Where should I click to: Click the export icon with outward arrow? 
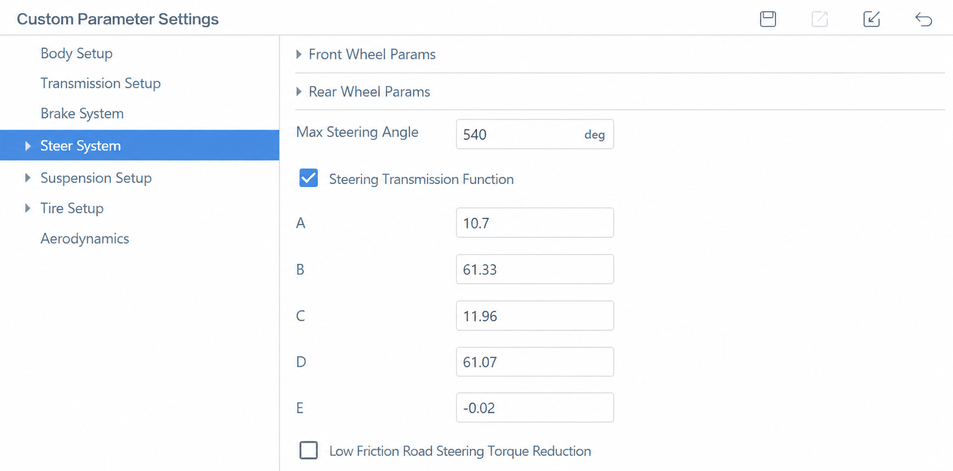pyautogui.click(x=820, y=19)
